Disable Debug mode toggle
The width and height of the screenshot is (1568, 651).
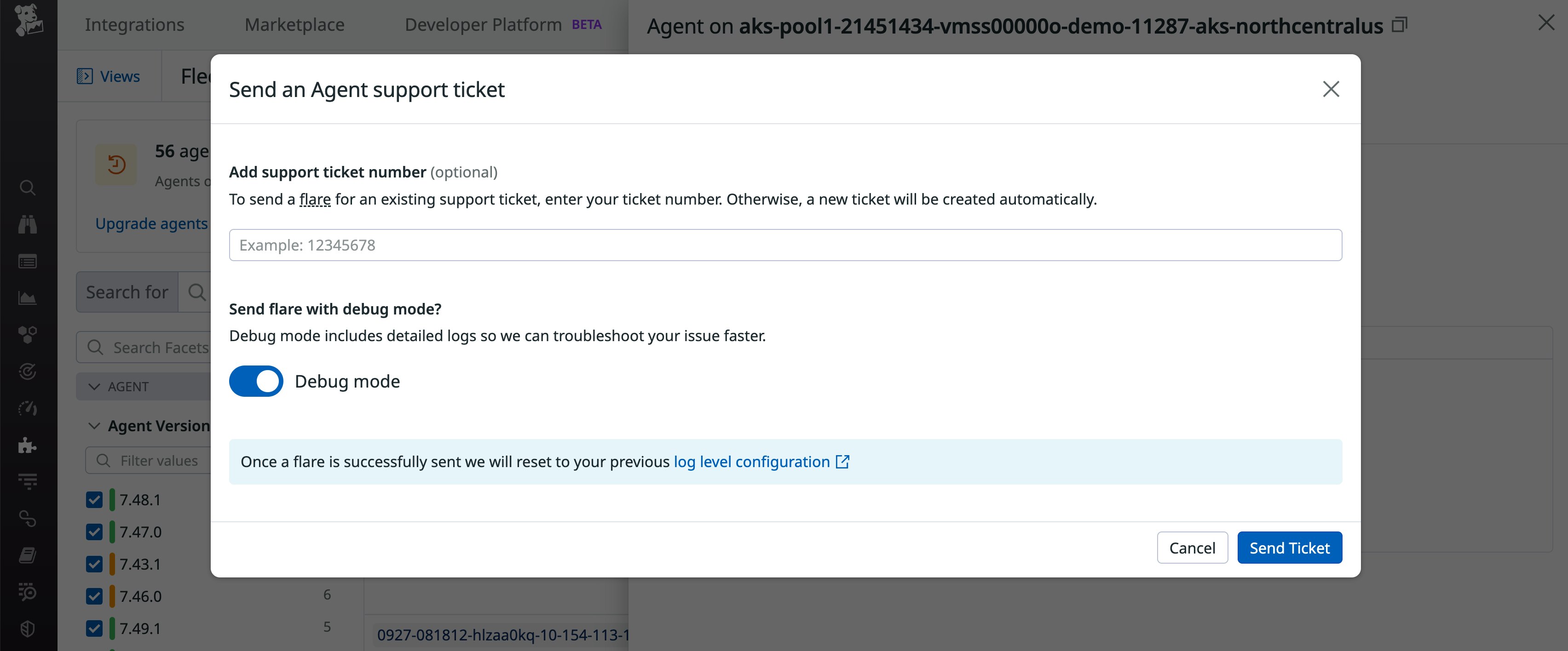pyautogui.click(x=256, y=381)
